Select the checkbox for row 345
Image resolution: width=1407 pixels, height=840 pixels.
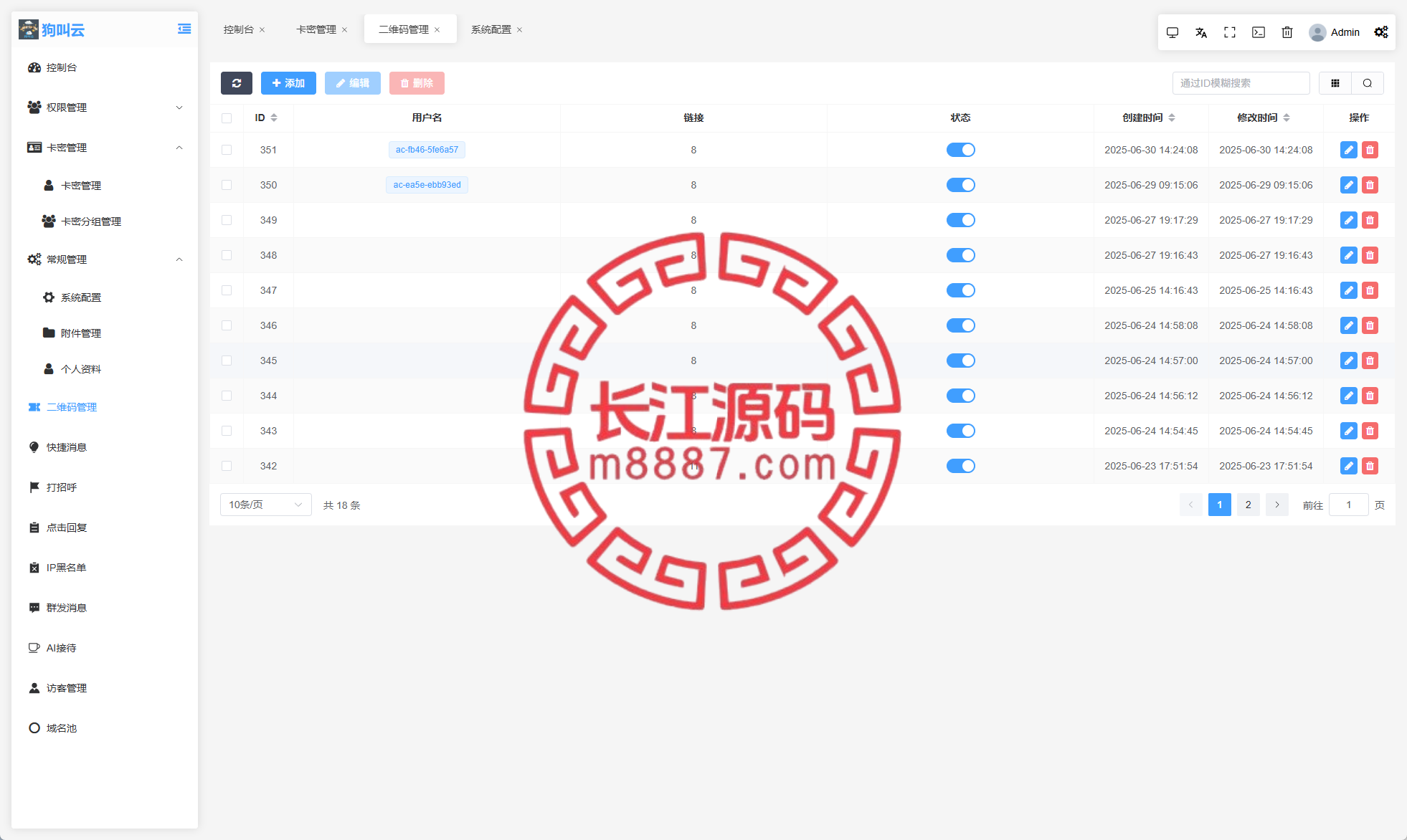[x=227, y=361]
